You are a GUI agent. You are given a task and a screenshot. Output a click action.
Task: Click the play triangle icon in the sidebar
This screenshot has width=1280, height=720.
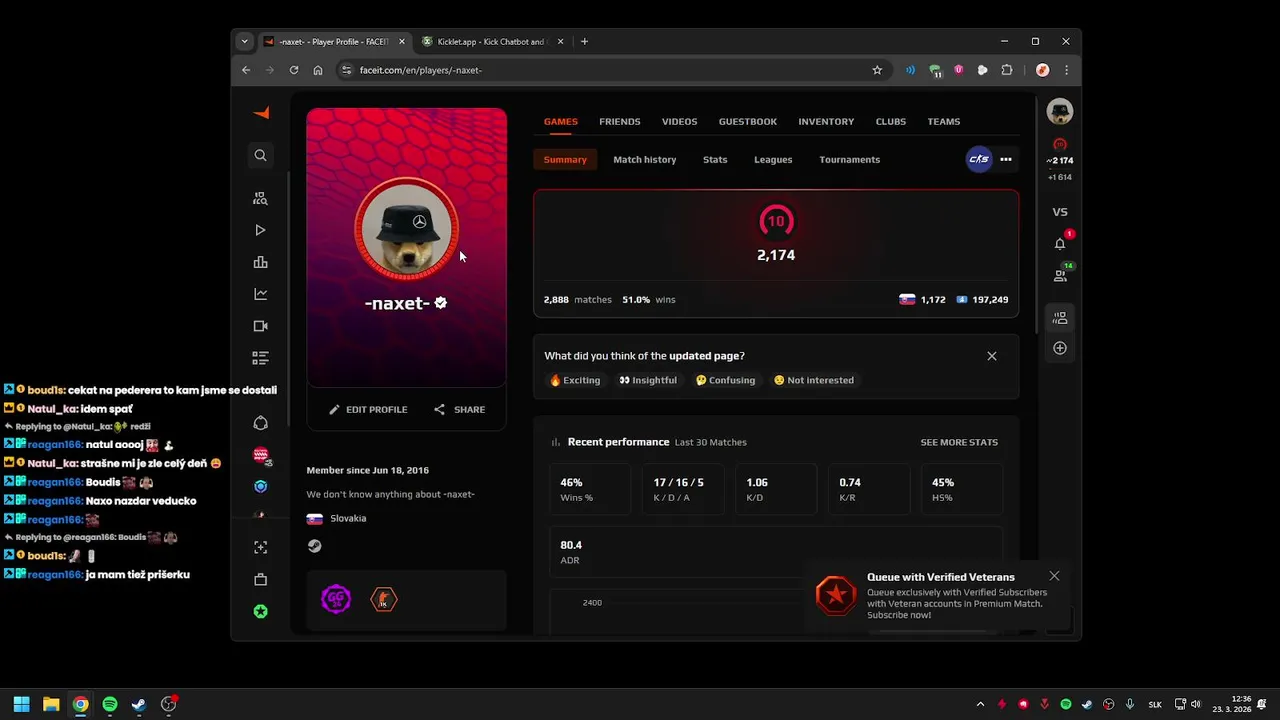click(260, 230)
